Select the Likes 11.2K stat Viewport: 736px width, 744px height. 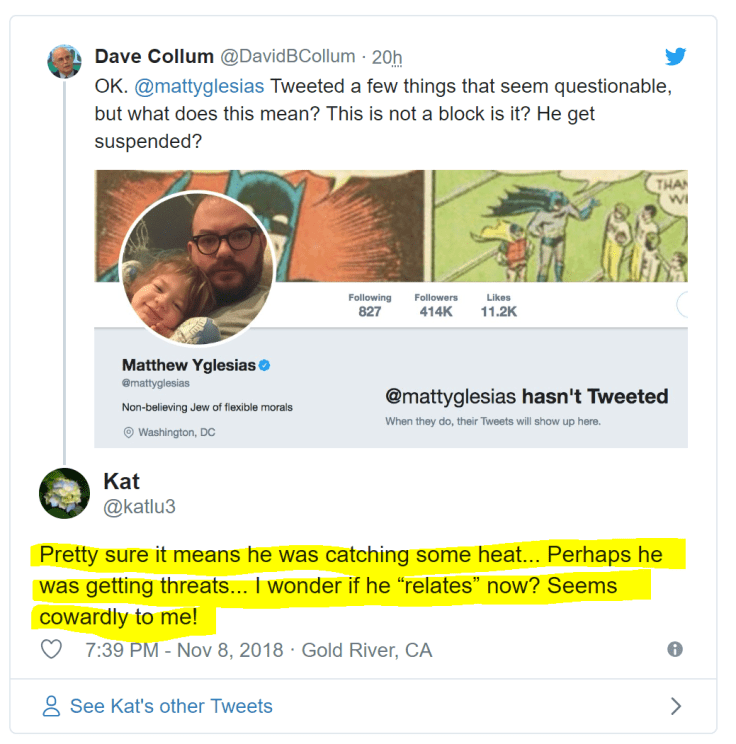point(498,305)
